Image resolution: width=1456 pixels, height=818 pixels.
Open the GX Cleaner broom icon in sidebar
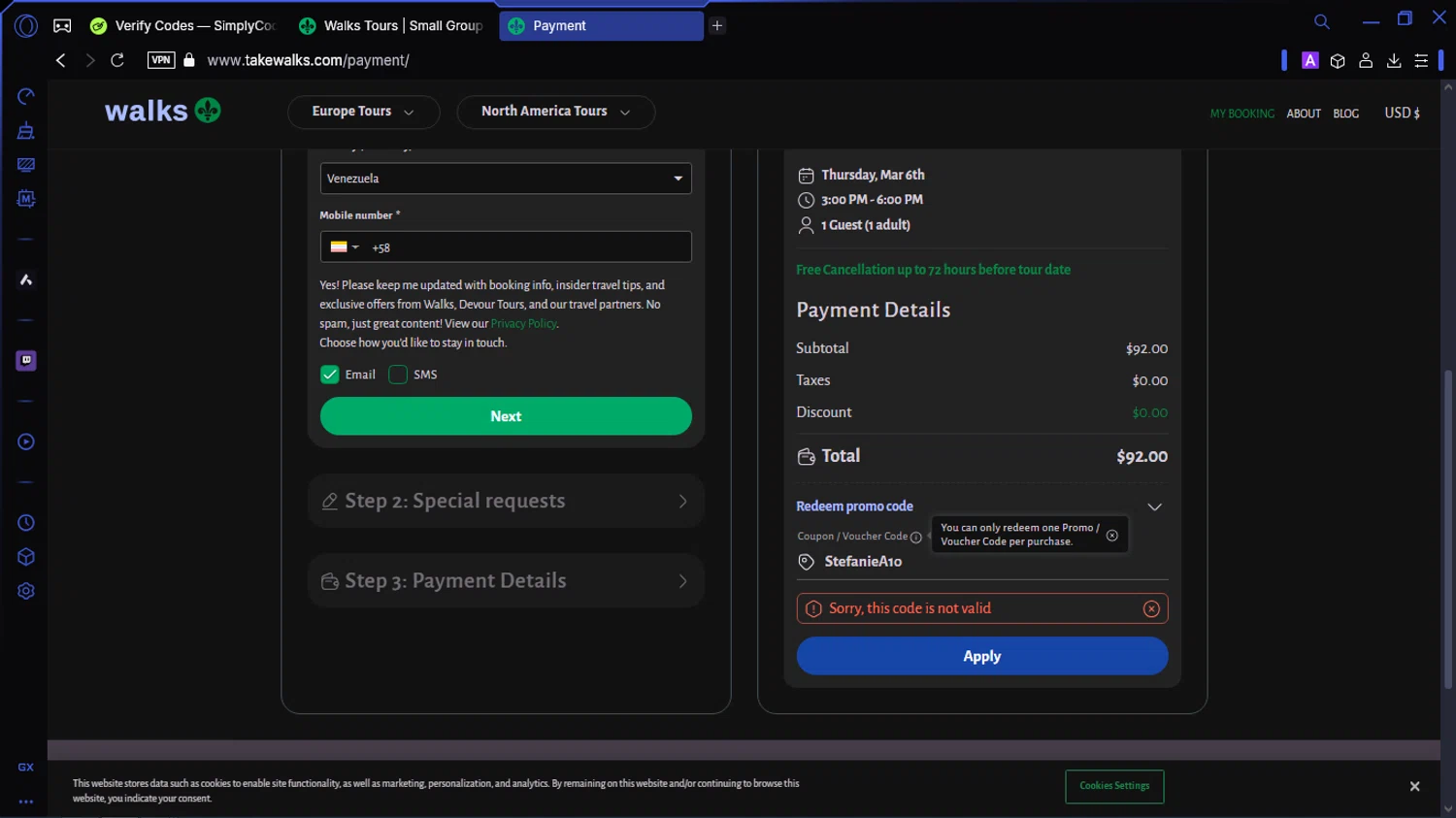[x=26, y=131]
